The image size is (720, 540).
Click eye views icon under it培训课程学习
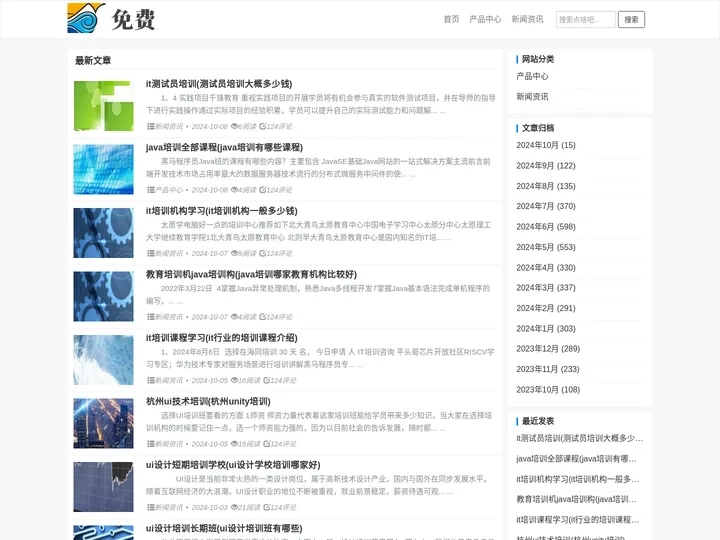(x=234, y=380)
